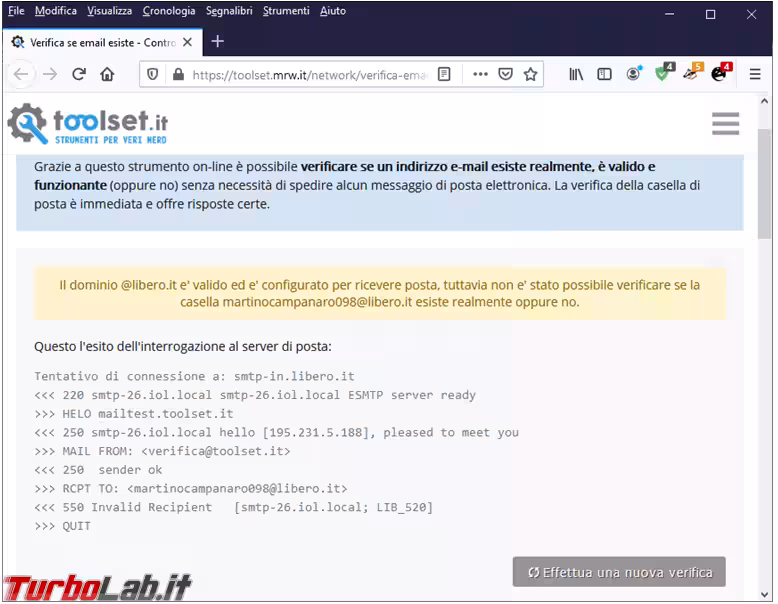778x604 pixels.
Task: Expand the toolset.it site navigation menu
Action: coord(725,123)
